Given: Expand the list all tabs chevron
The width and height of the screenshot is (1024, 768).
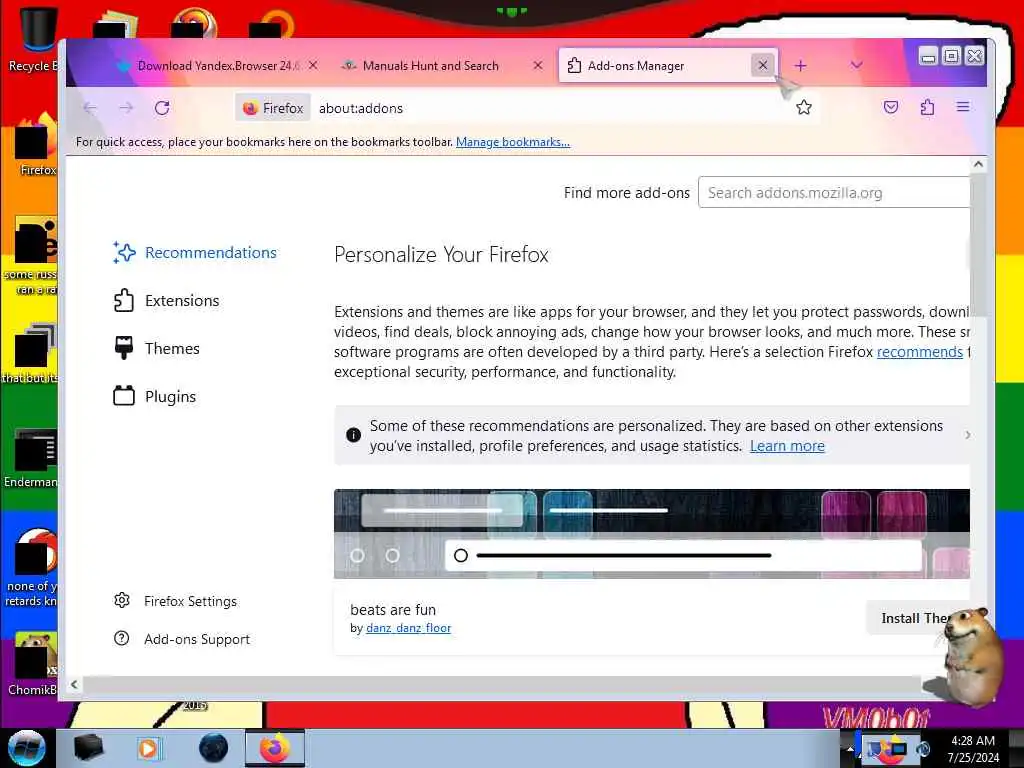Looking at the screenshot, I should click(x=857, y=65).
